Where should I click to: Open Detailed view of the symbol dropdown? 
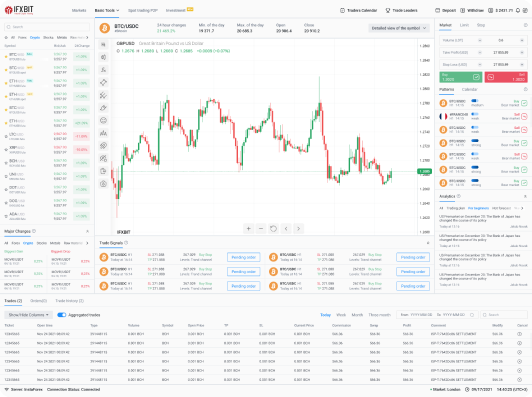(x=399, y=28)
